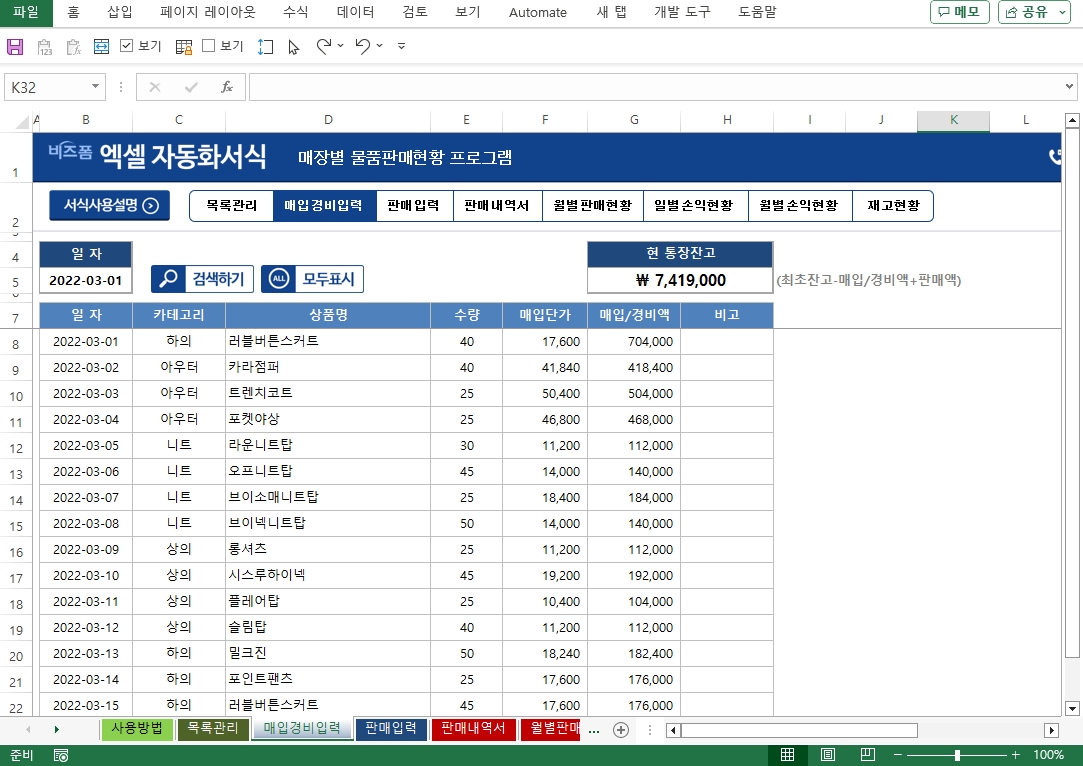Select the date cell showing 2022-03-01 under 일 자
This screenshot has height=766, width=1083.
point(85,281)
